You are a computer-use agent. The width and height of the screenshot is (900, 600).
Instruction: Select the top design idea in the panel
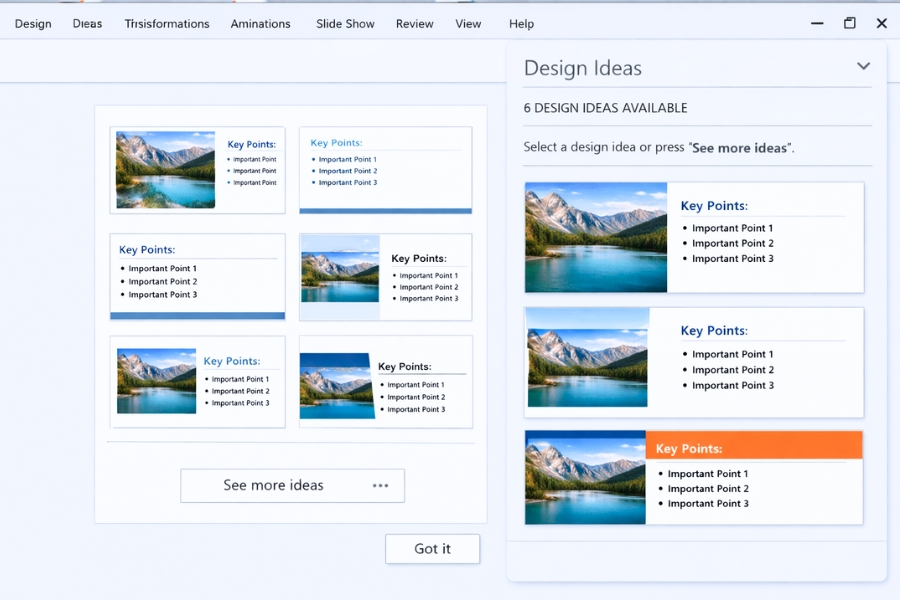pos(693,237)
